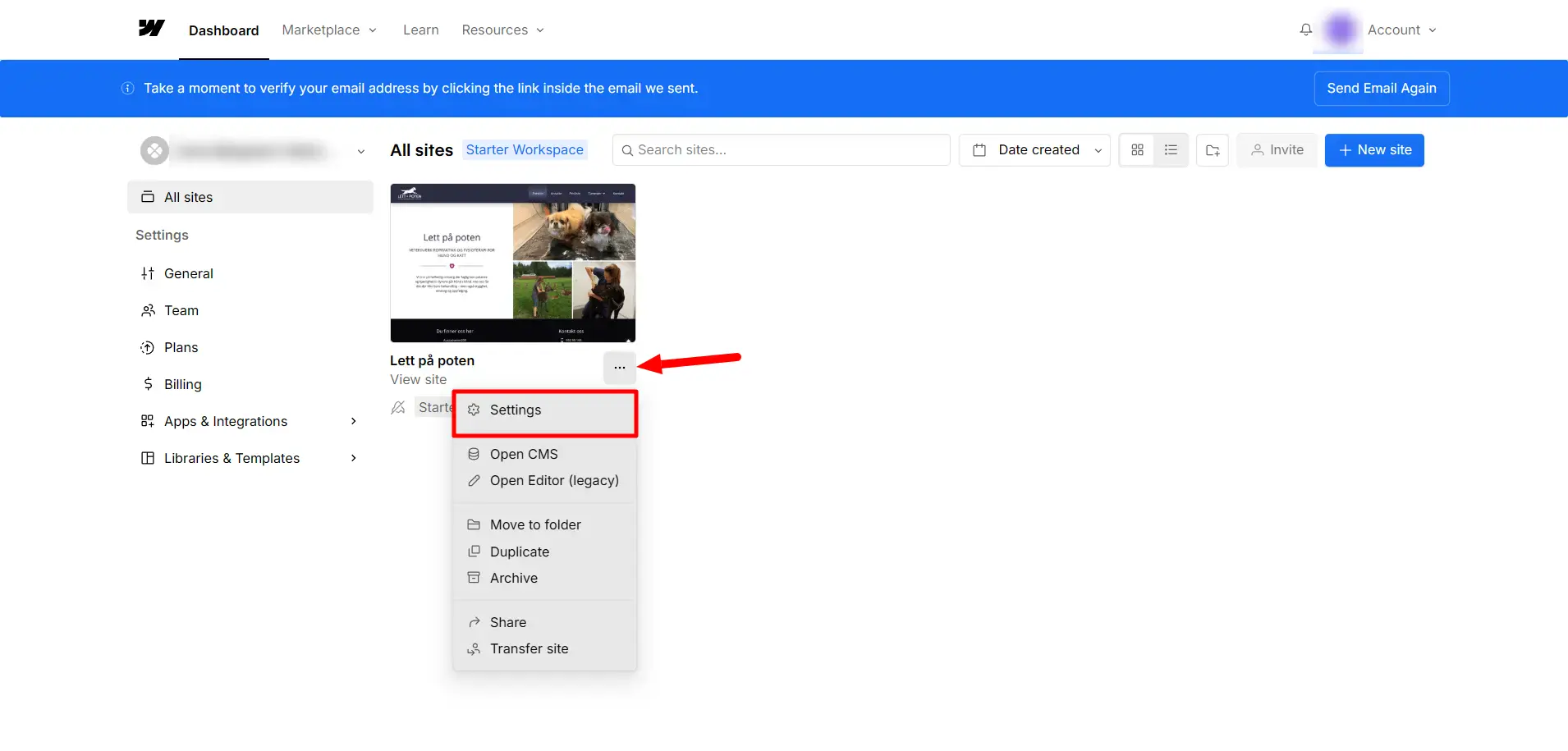
Task: Click the info icon in blue banner
Action: pos(128,89)
